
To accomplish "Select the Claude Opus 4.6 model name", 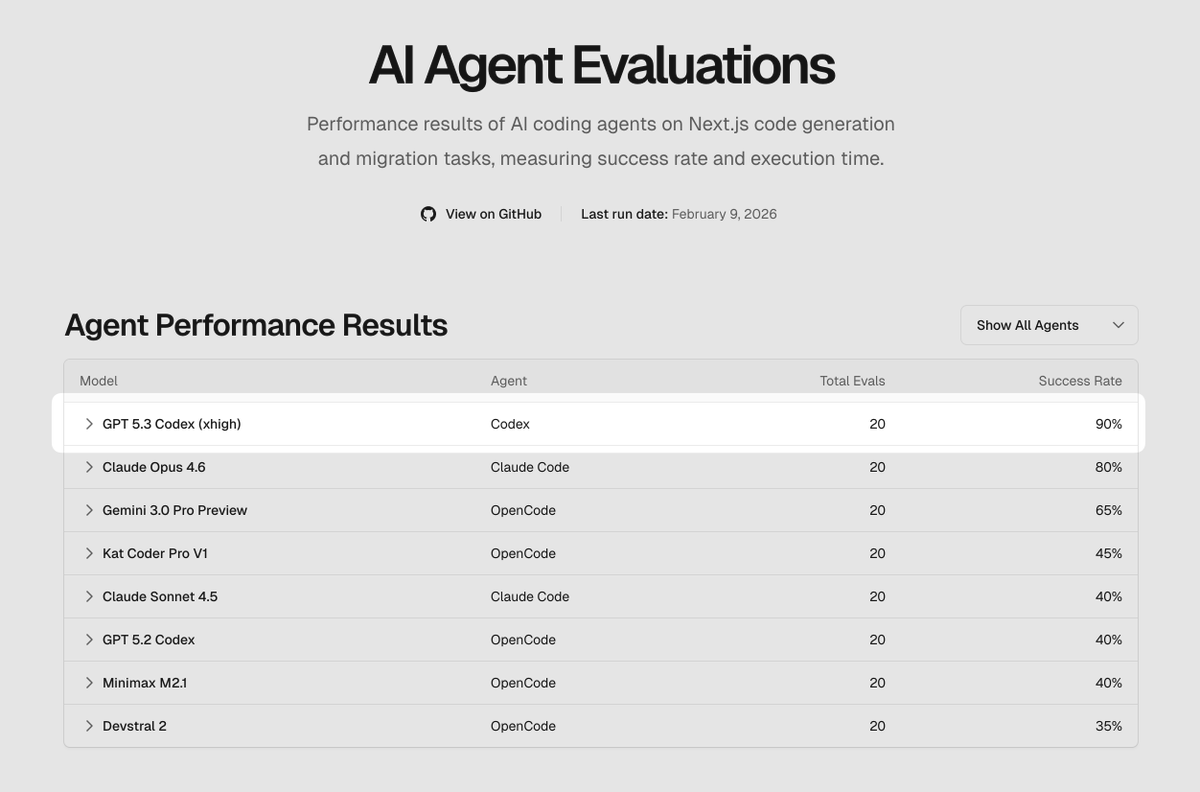I will [x=154, y=467].
